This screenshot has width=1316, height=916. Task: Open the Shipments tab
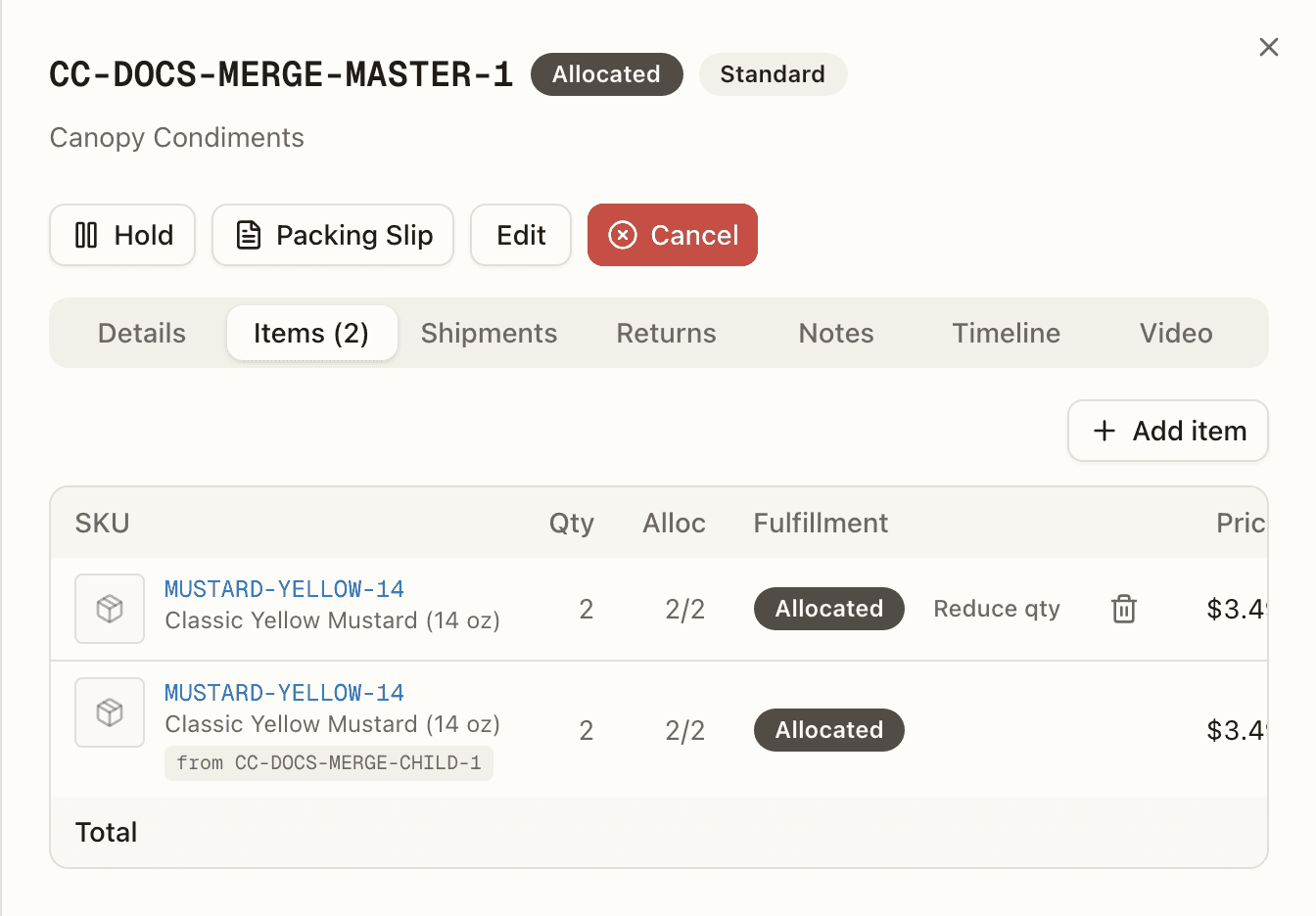[x=489, y=333]
